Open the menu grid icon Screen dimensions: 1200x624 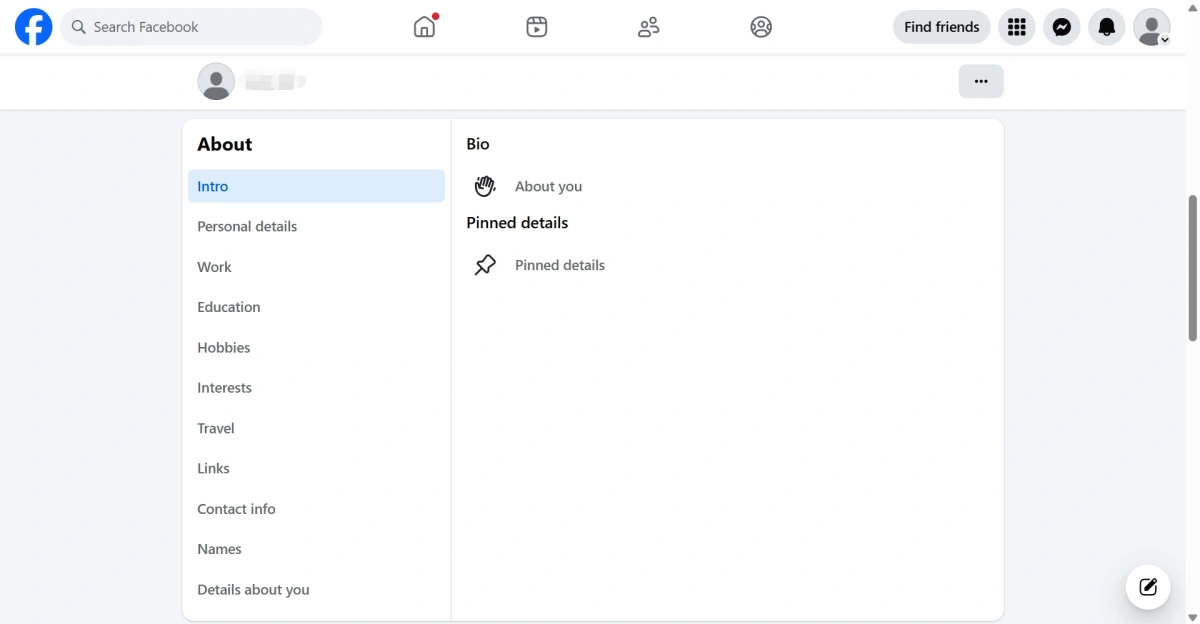coord(1017,27)
